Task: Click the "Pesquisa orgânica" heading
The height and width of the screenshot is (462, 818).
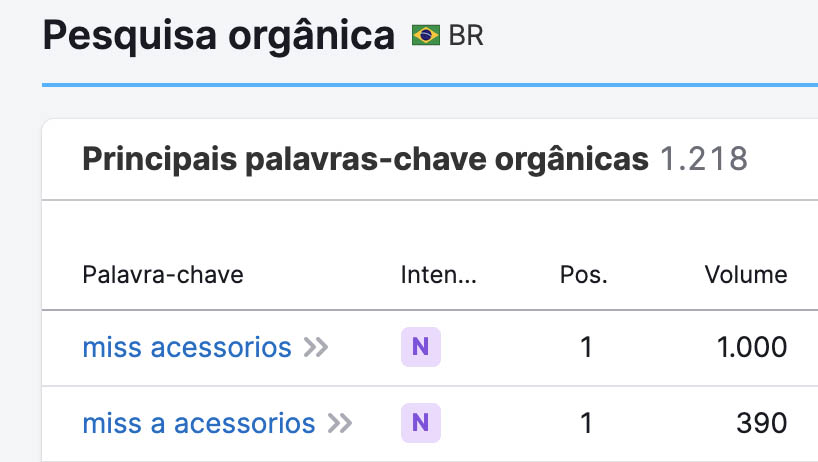Action: click(219, 36)
